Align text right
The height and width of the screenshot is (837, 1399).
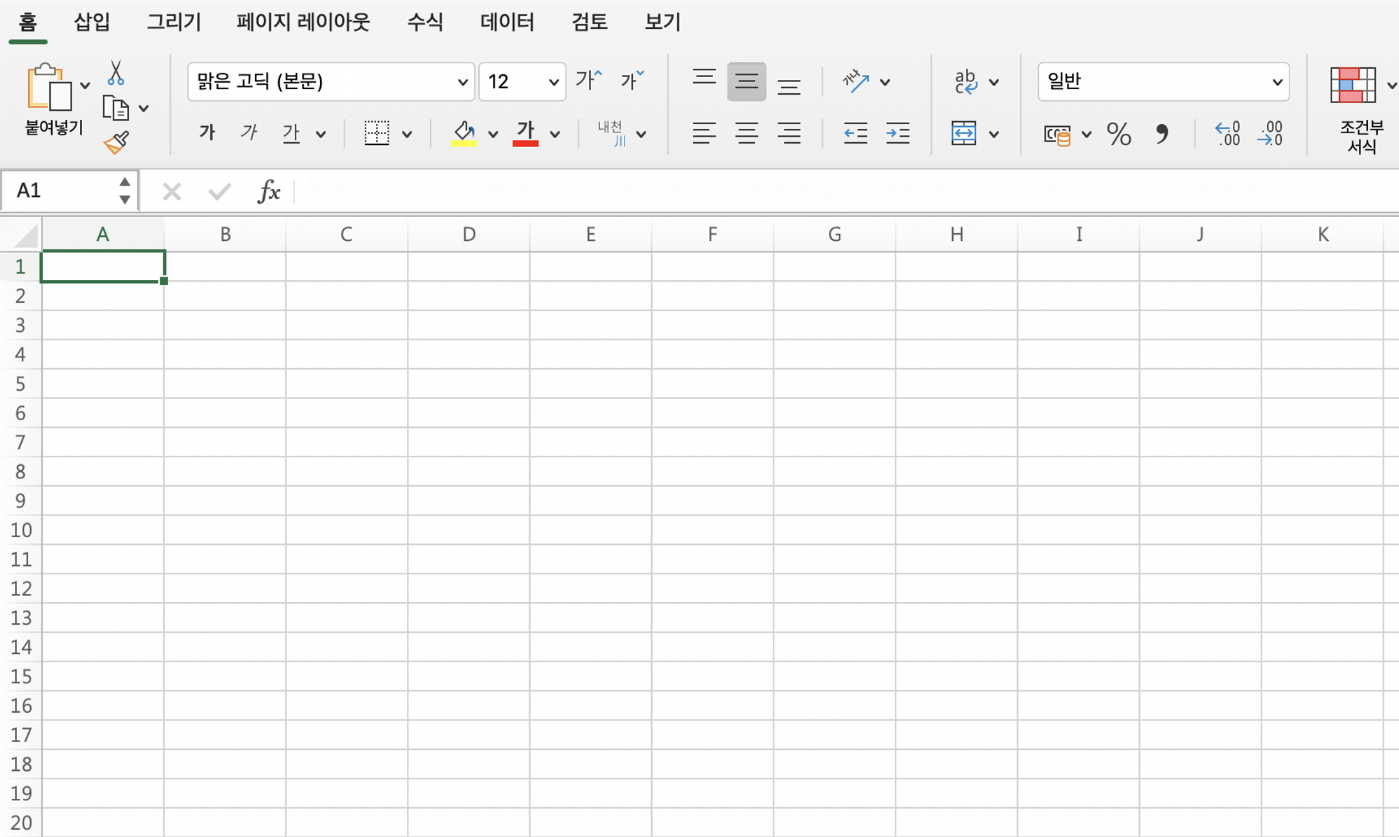click(x=789, y=133)
